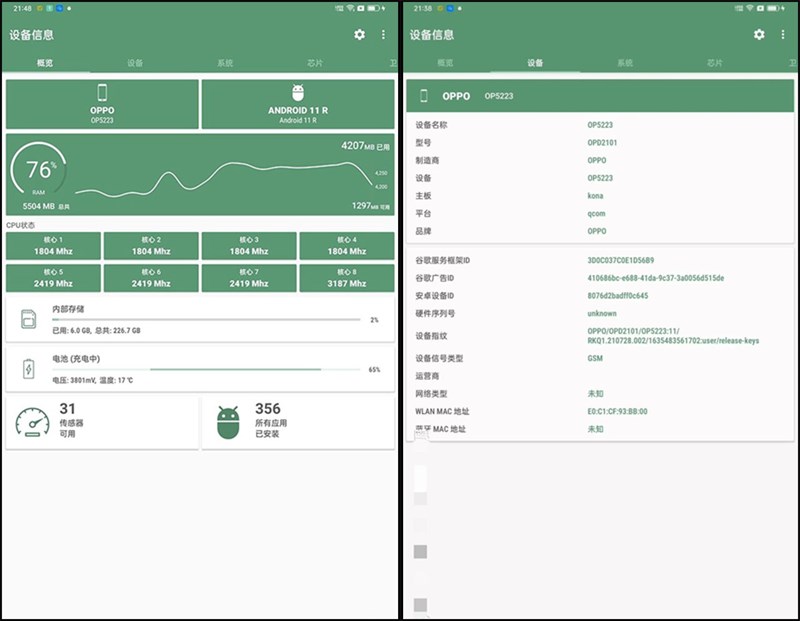The width and height of the screenshot is (800, 621).
Task: Tap 21:48 clock in left status bar
Action: pyautogui.click(x=22, y=8)
